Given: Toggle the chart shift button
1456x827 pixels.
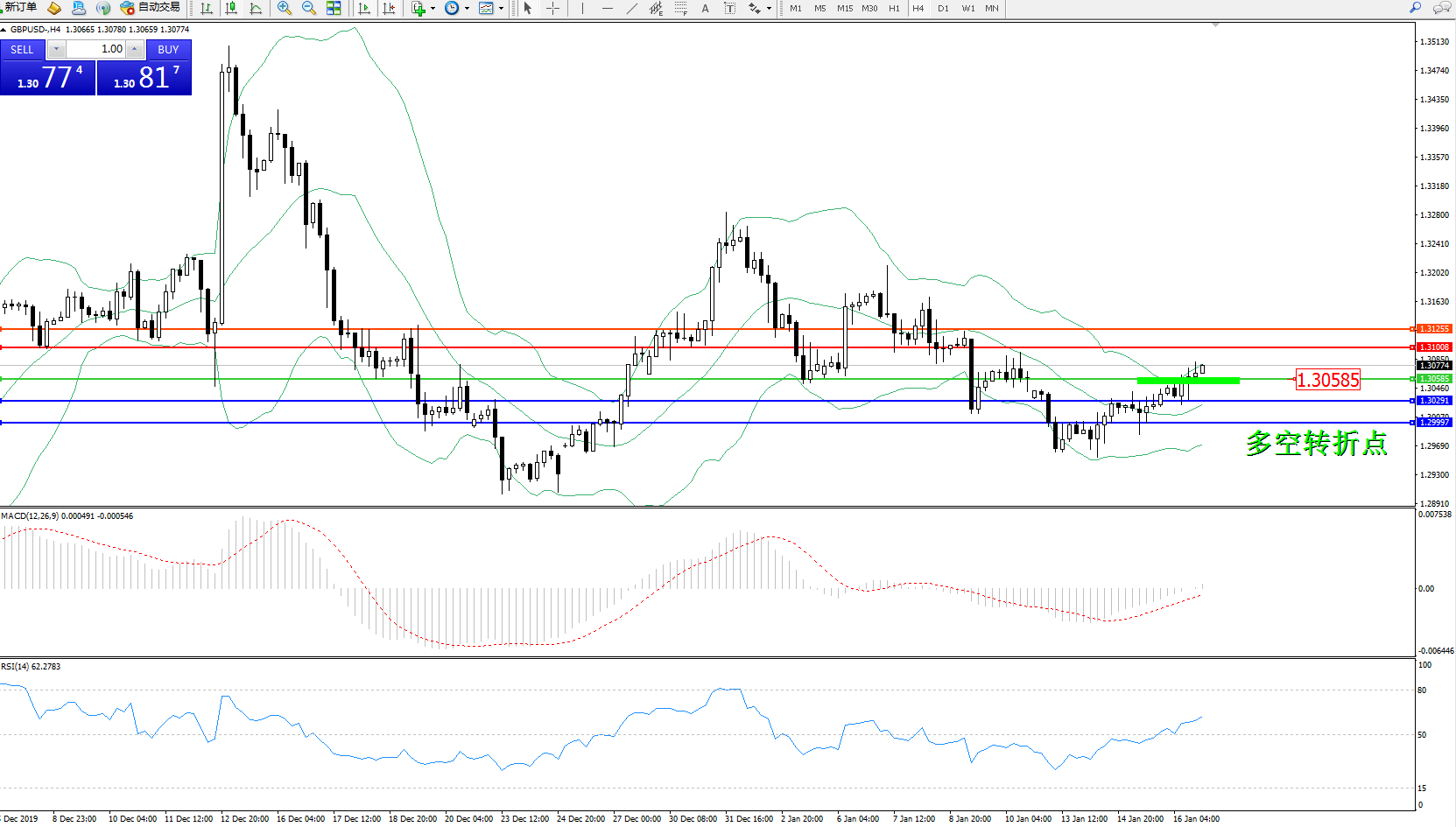Looking at the screenshot, I should tap(389, 9).
